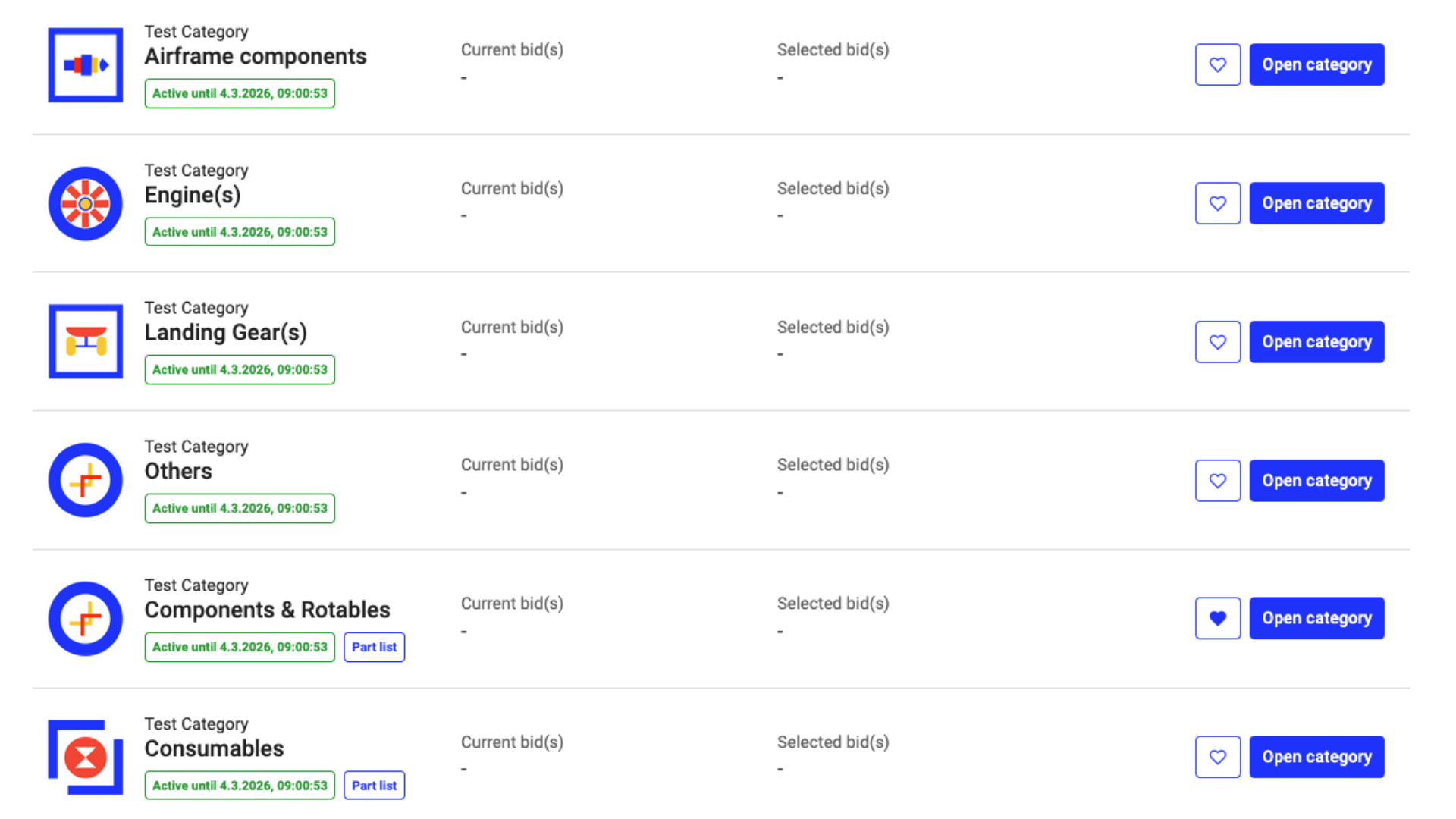Screen dimensions: 1456x819
Task: Click the Components & Rotables category icon
Action: pyautogui.click(x=85, y=619)
